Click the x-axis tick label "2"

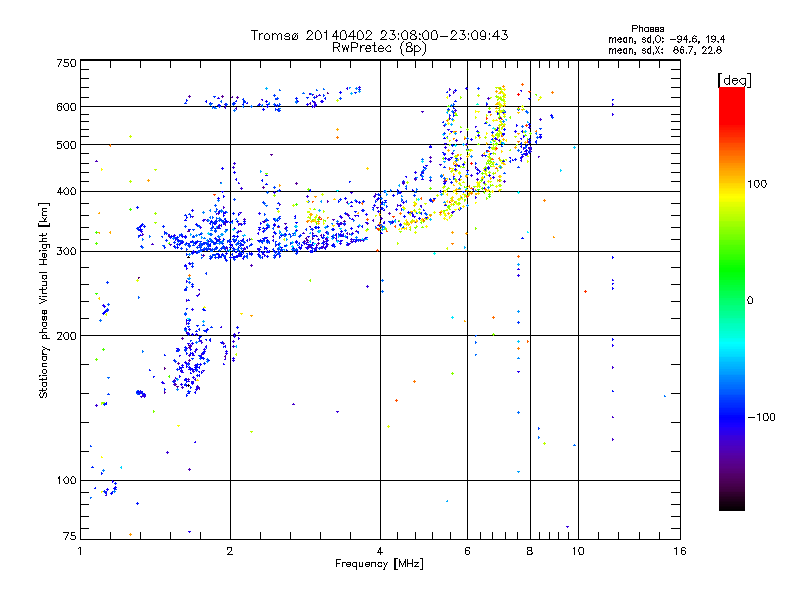point(230,551)
